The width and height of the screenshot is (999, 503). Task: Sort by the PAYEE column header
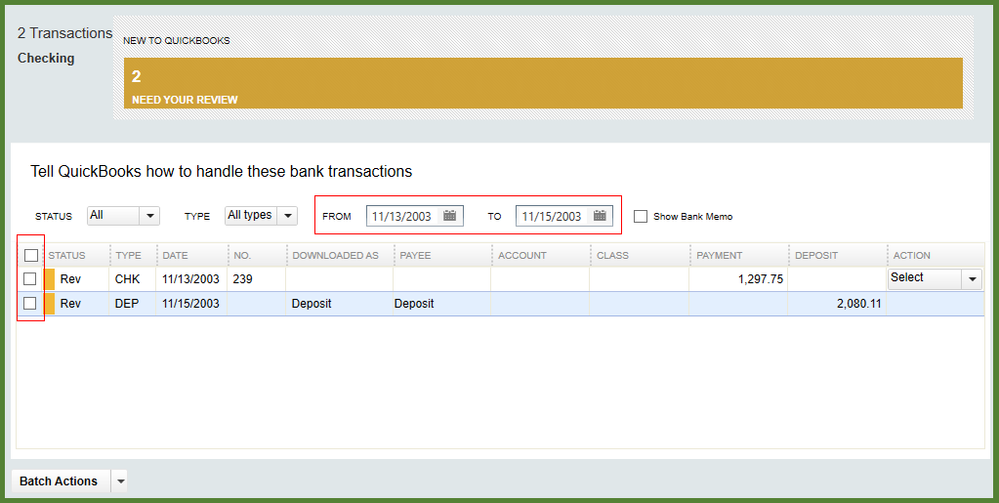click(x=415, y=256)
